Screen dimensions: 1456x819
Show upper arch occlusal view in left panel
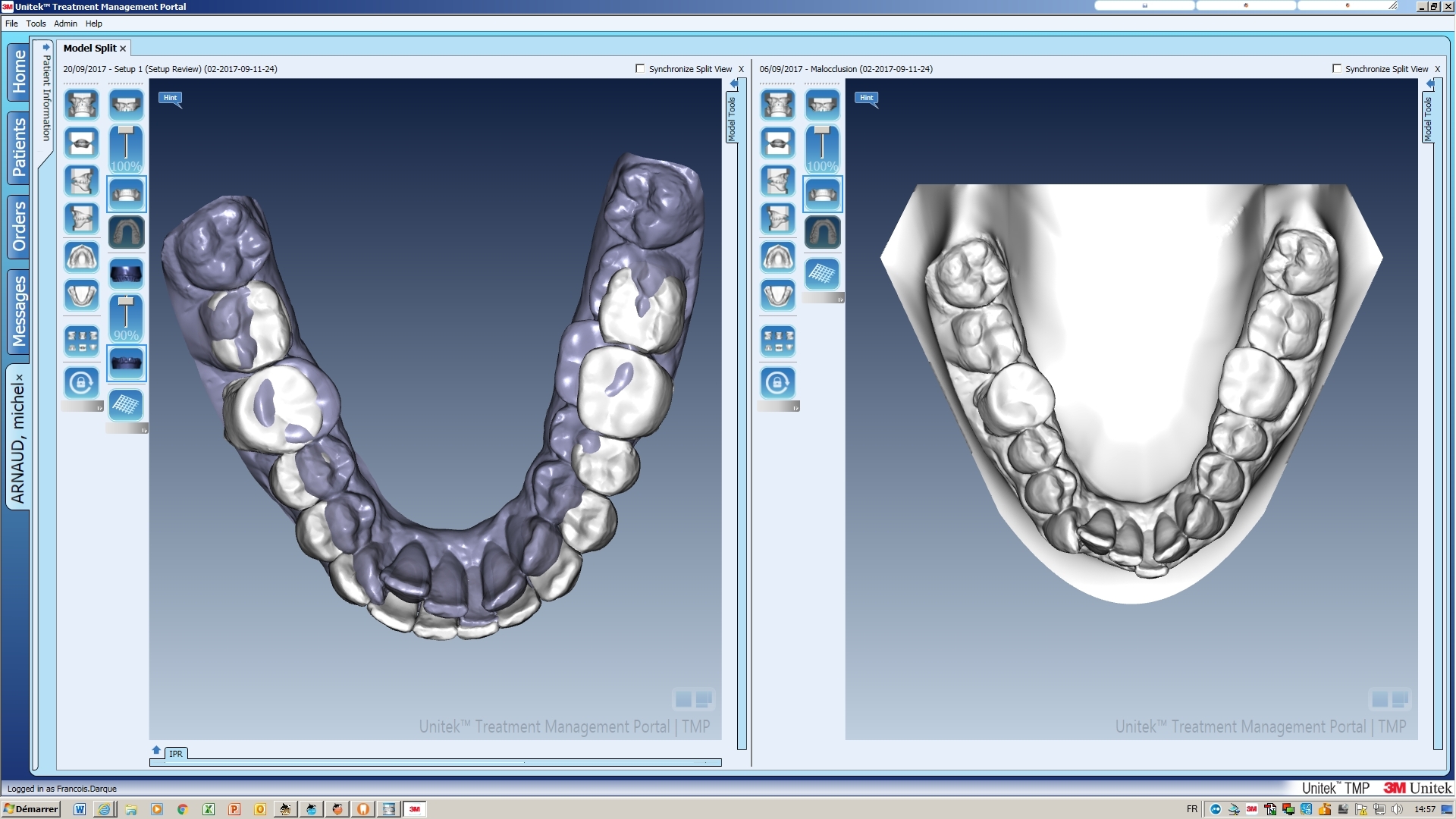[81, 257]
